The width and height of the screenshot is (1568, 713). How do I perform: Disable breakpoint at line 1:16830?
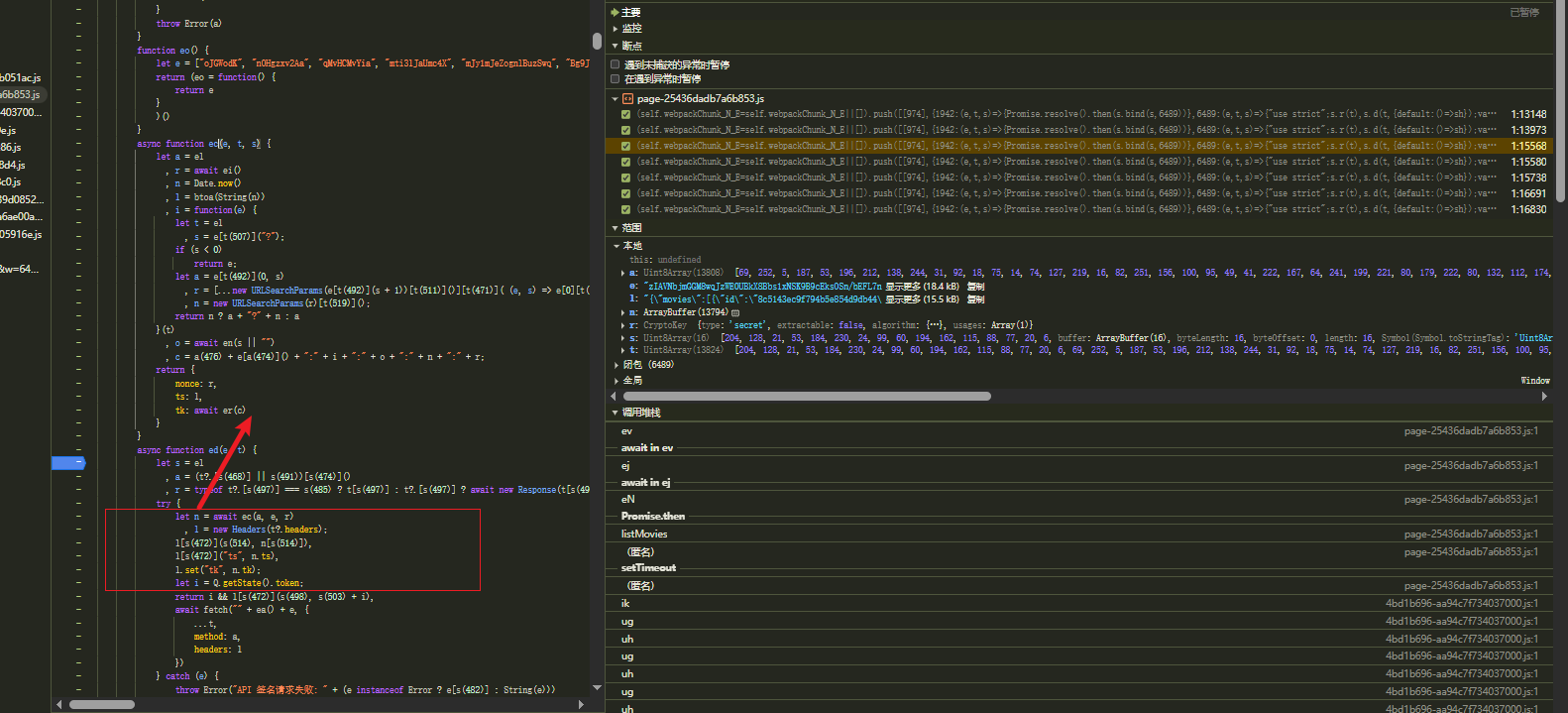[625, 209]
